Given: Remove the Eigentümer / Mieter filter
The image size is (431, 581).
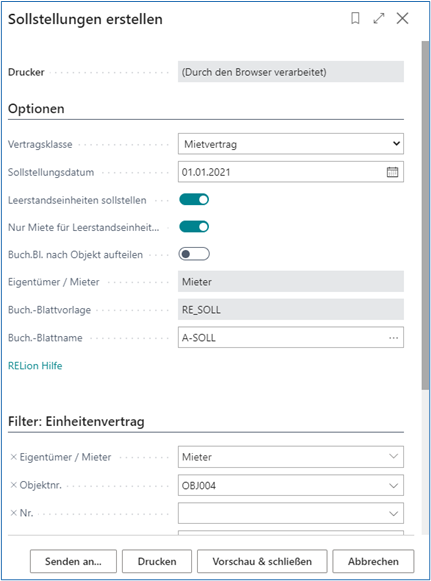Looking at the screenshot, I should click(x=14, y=457).
